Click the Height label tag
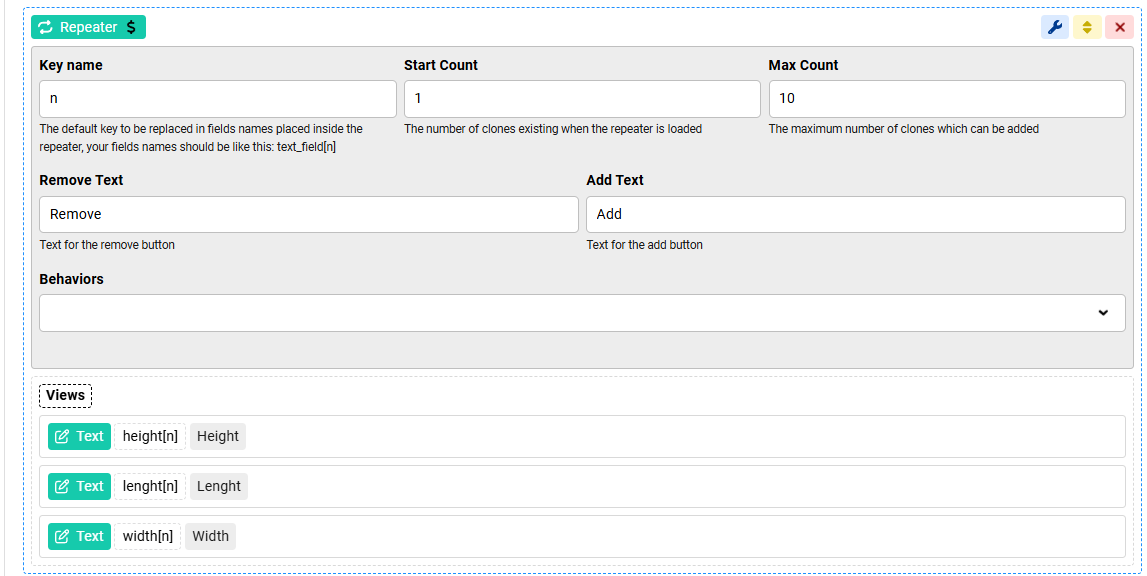Image resolution: width=1147 pixels, height=576 pixels. coord(218,436)
